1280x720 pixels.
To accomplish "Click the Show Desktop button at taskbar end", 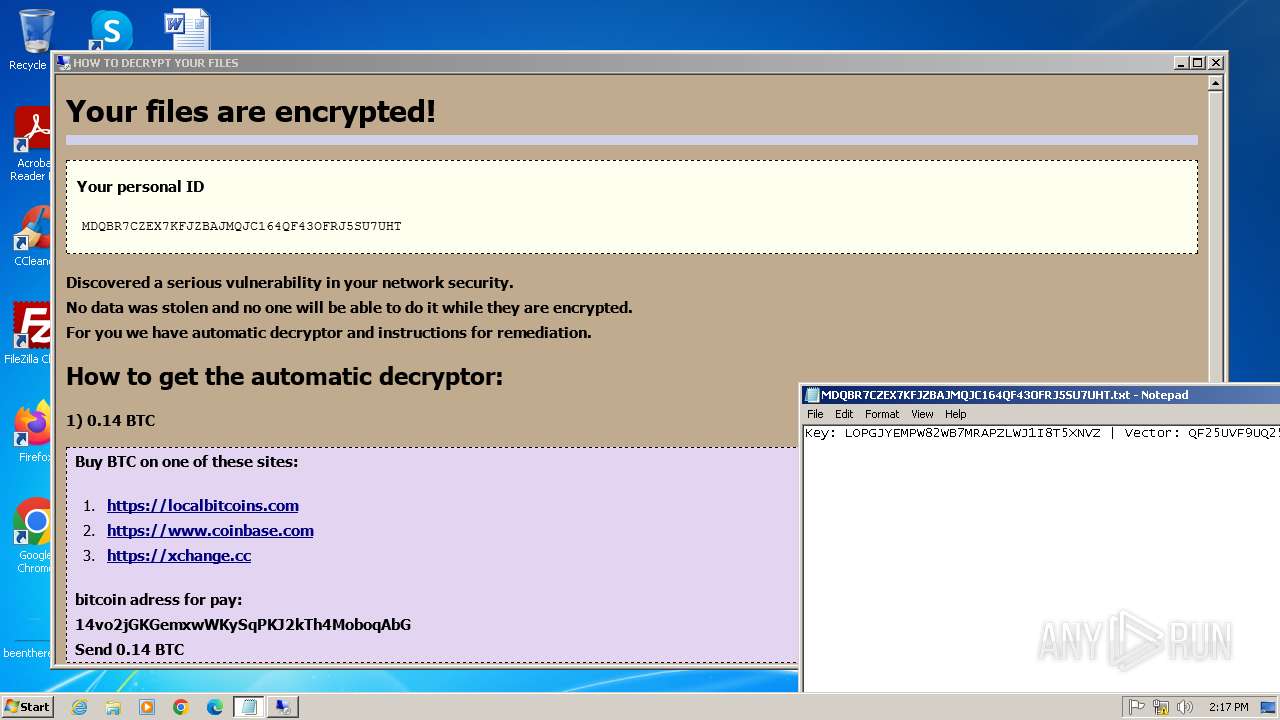I will pyautogui.click(x=1268, y=707).
